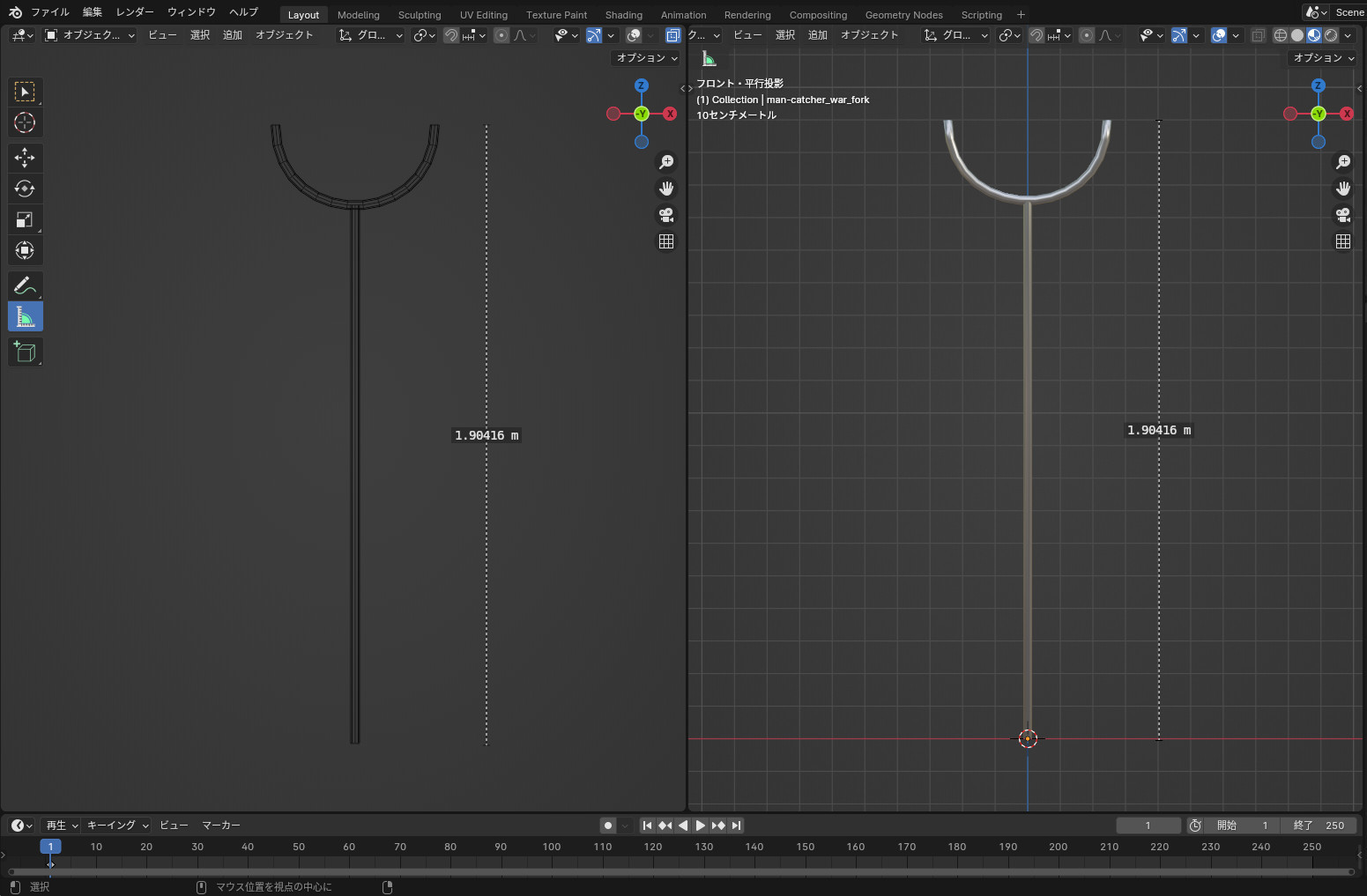Activate the Transform tool
This screenshot has height=896, width=1367.
tap(25, 250)
